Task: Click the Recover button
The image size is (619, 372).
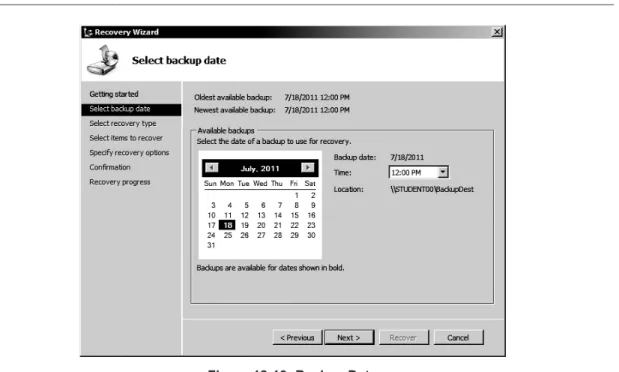Action: pyautogui.click(x=403, y=338)
